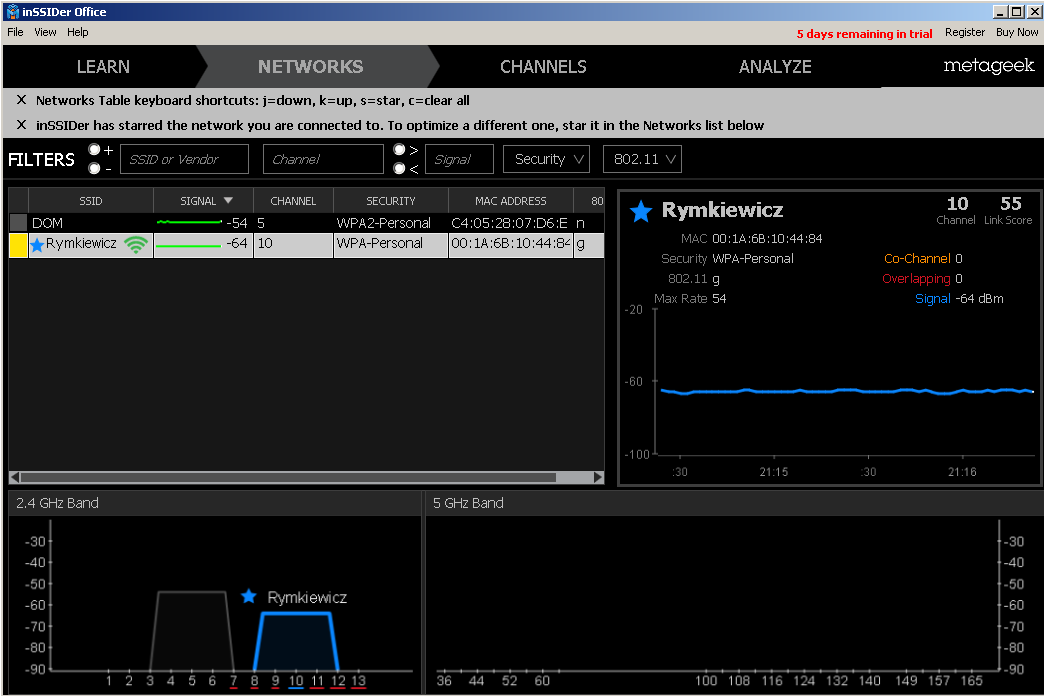The height and width of the screenshot is (696, 1044).
Task: Open the View menu
Action: (45, 32)
